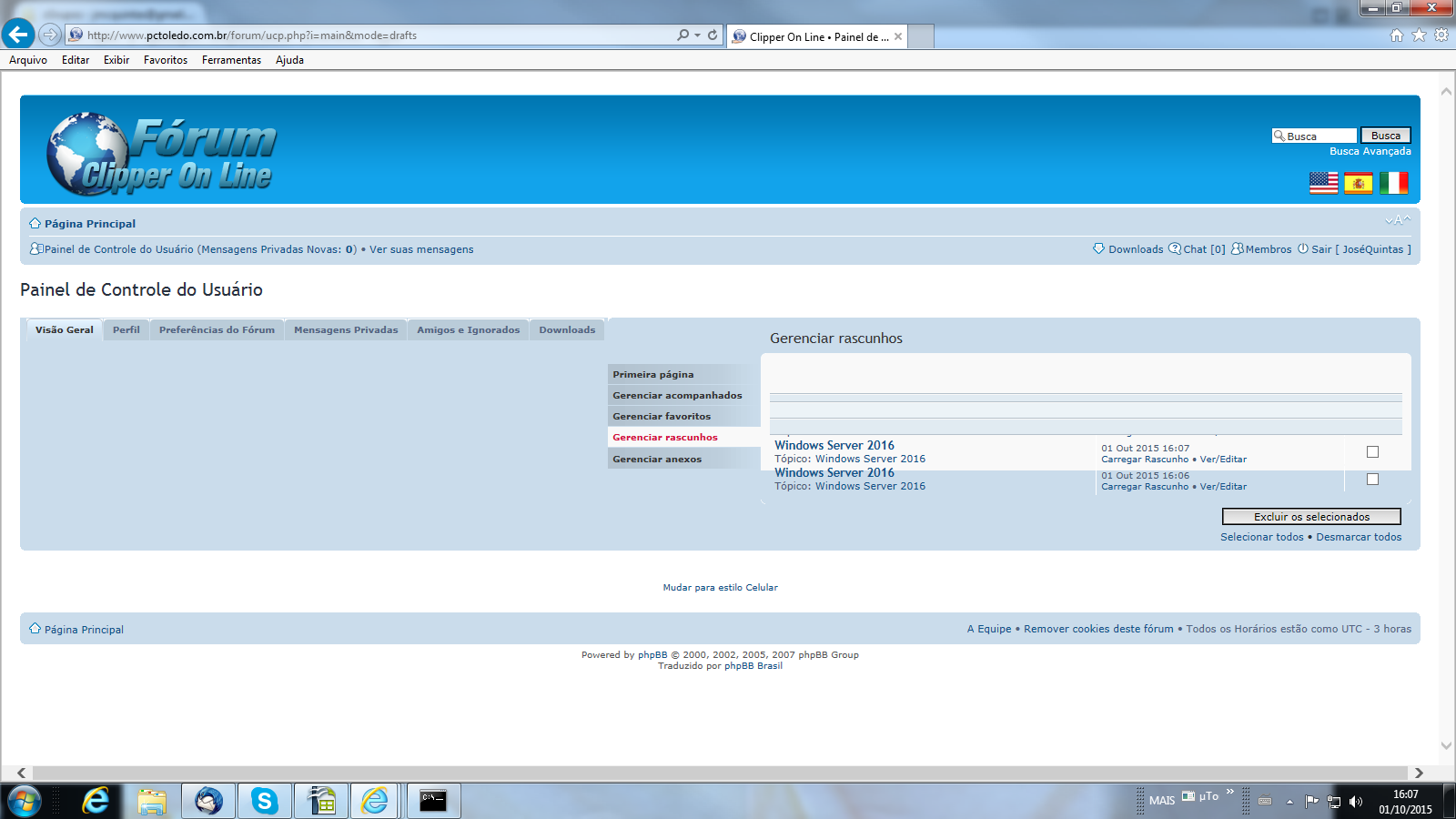The width and height of the screenshot is (1456, 819).
Task: Open the Exibir menu
Action: tap(116, 60)
